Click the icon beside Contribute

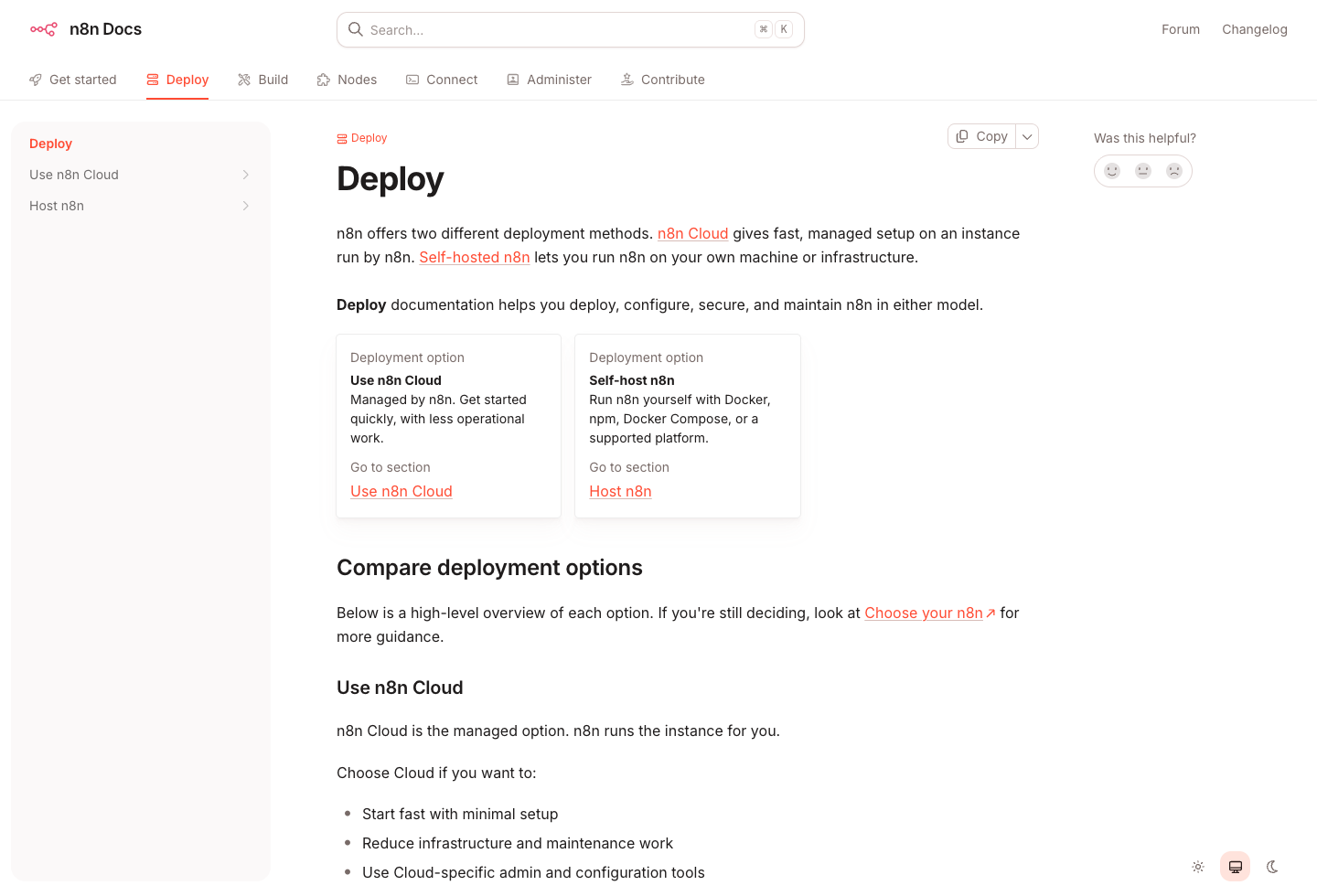click(627, 80)
